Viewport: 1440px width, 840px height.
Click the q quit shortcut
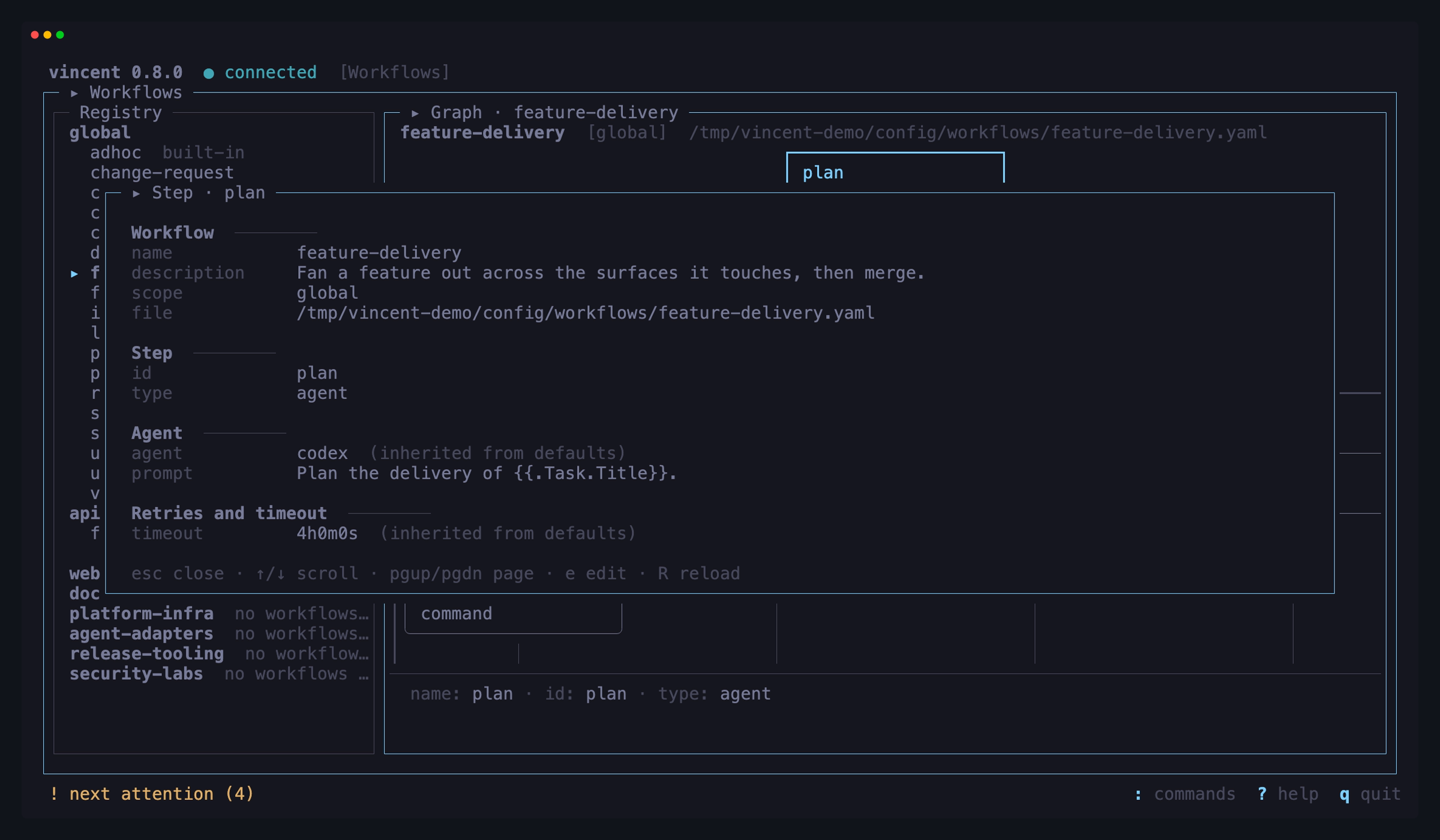1370,794
